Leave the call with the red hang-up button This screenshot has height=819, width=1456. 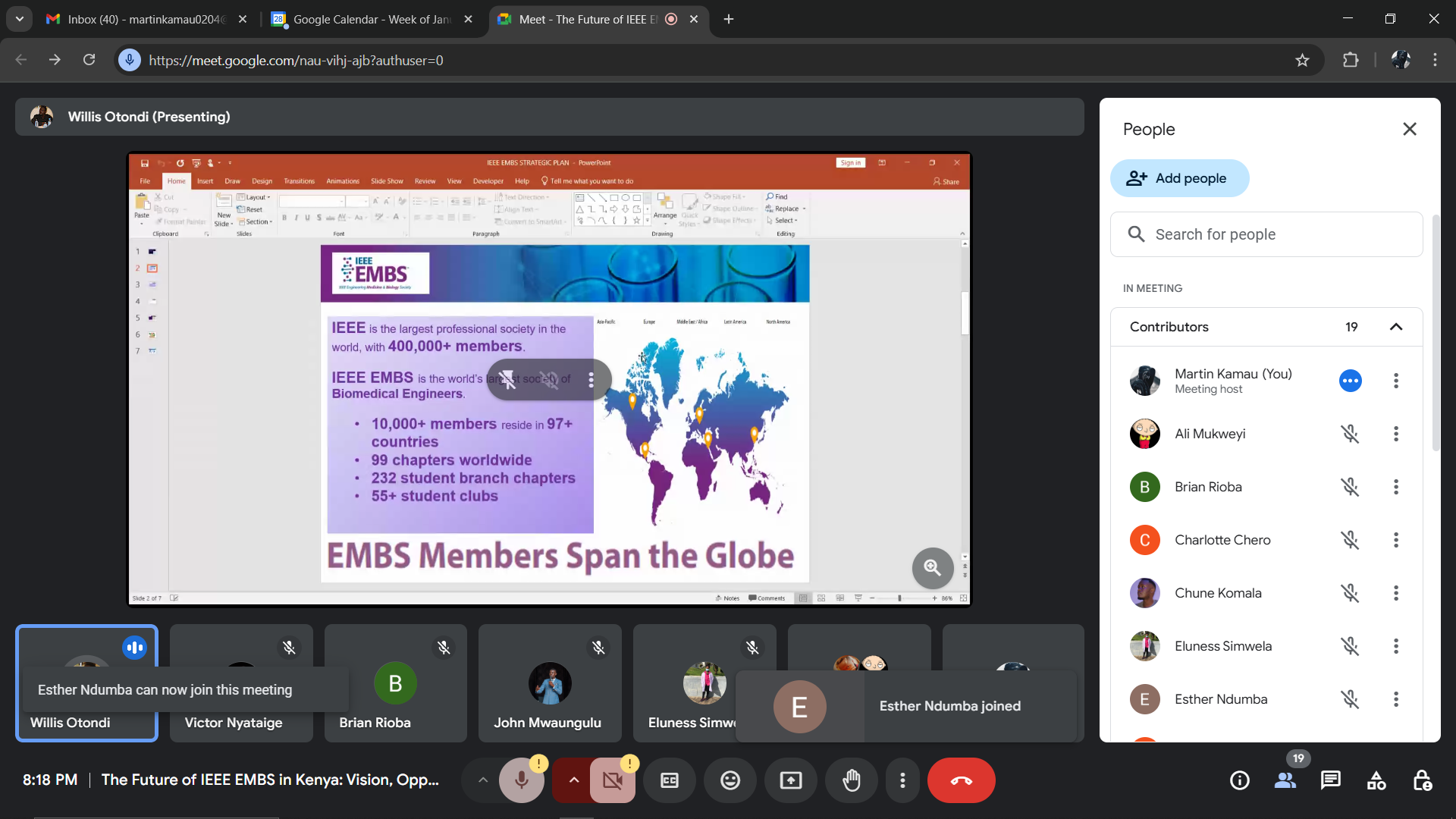[x=962, y=780]
